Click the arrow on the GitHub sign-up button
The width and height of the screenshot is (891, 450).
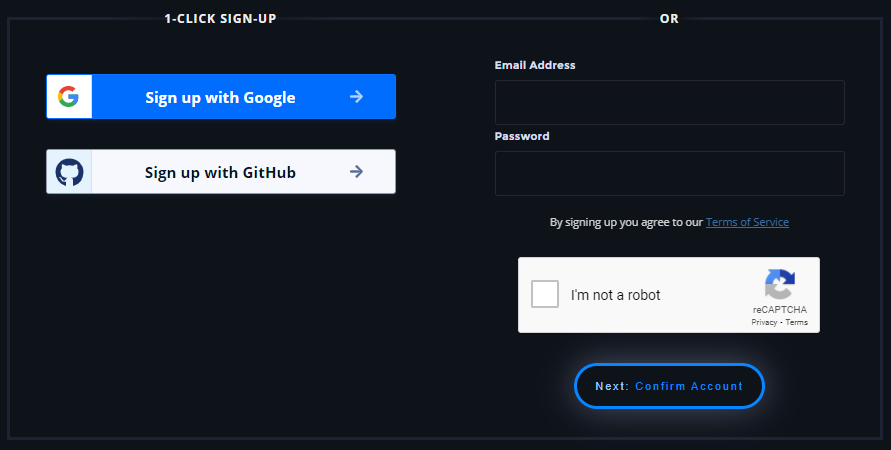[356, 172]
